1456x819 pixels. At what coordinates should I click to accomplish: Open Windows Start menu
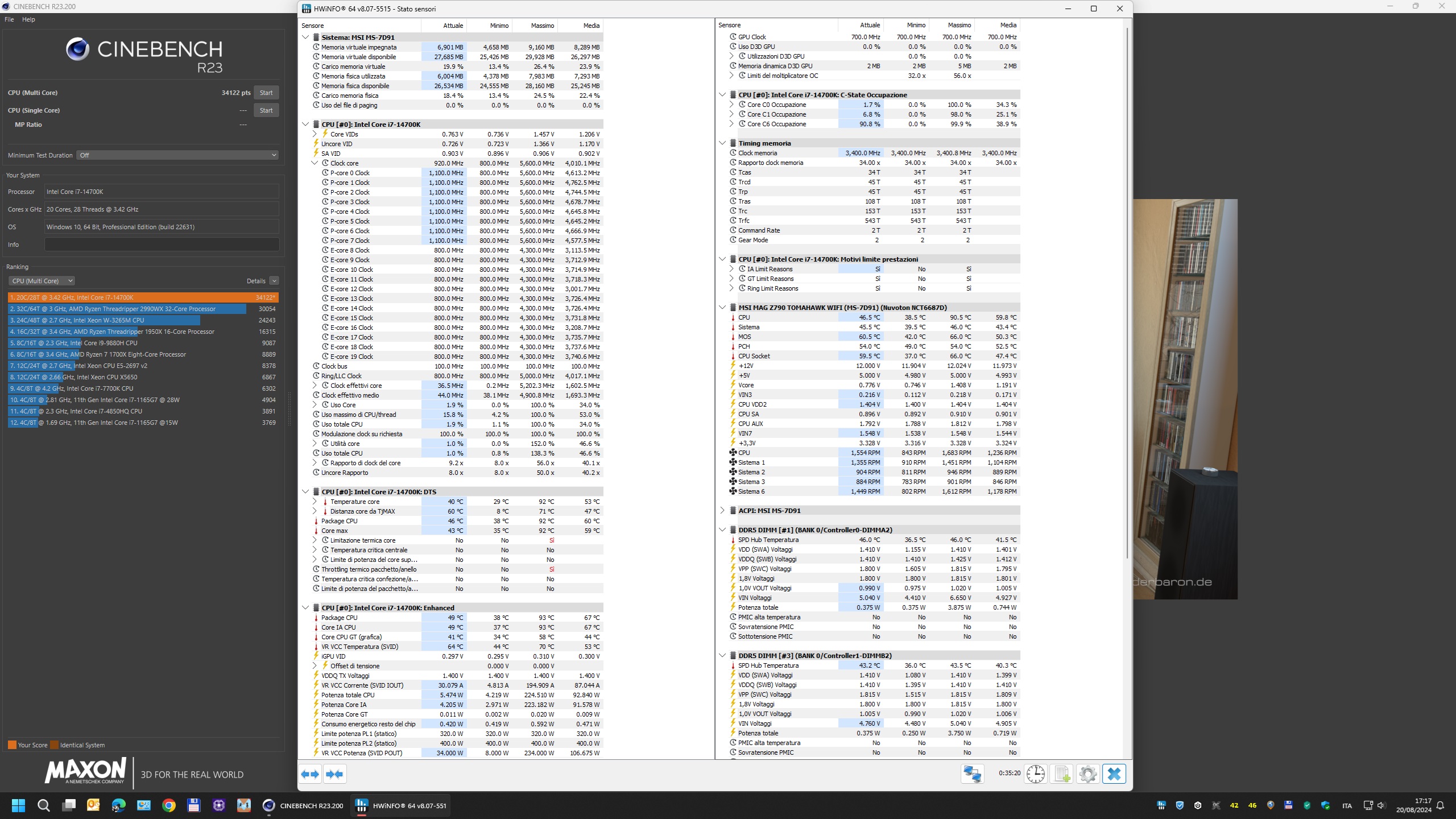click(x=18, y=805)
